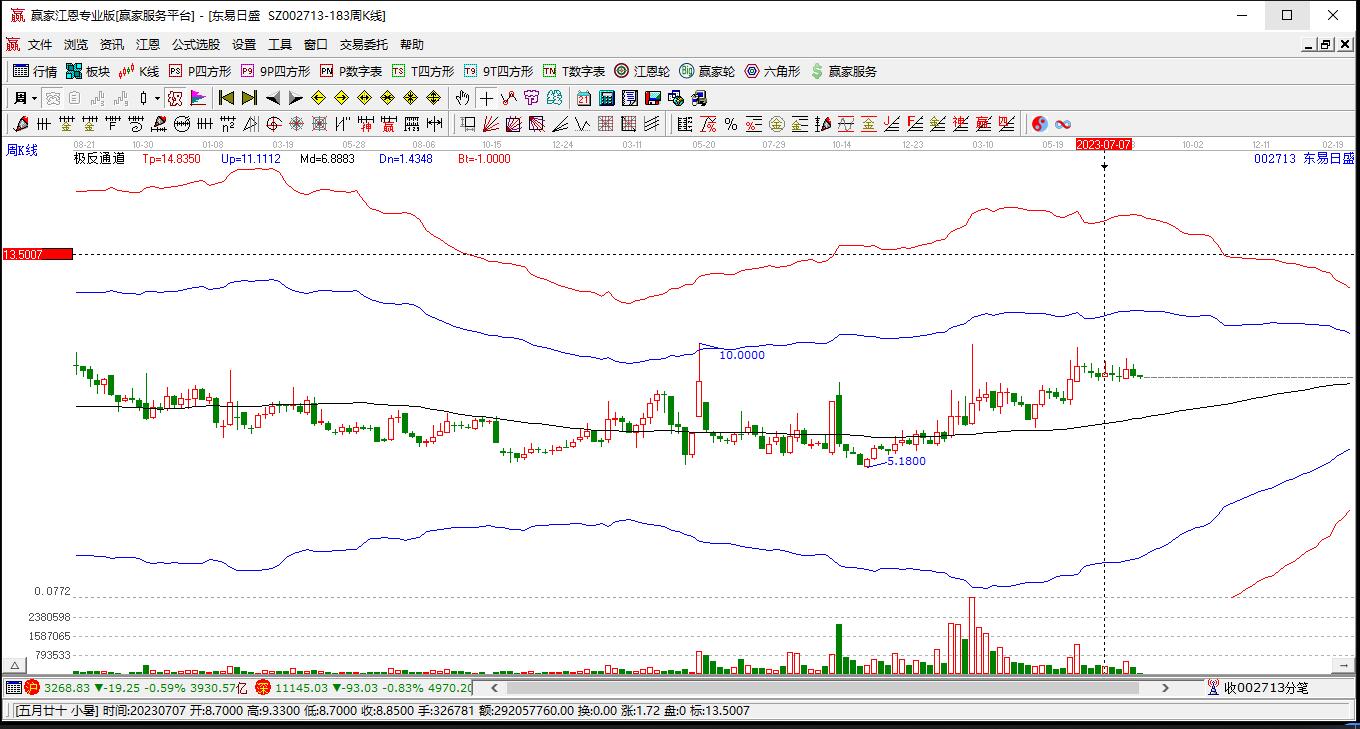Open the 帮助 menu
Screen dimensions: 1360x729
pos(412,45)
